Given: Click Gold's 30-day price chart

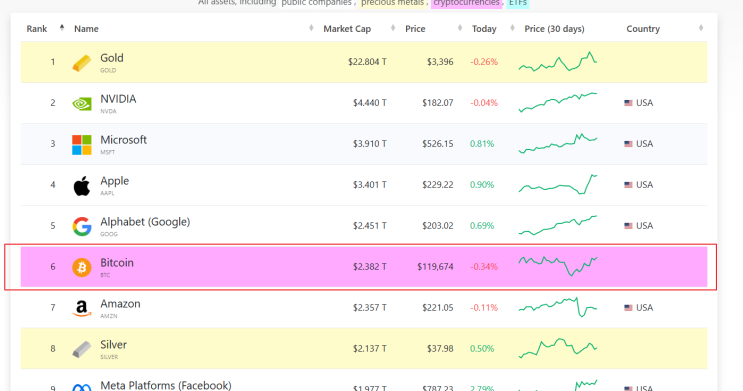Looking at the screenshot, I should [558, 62].
